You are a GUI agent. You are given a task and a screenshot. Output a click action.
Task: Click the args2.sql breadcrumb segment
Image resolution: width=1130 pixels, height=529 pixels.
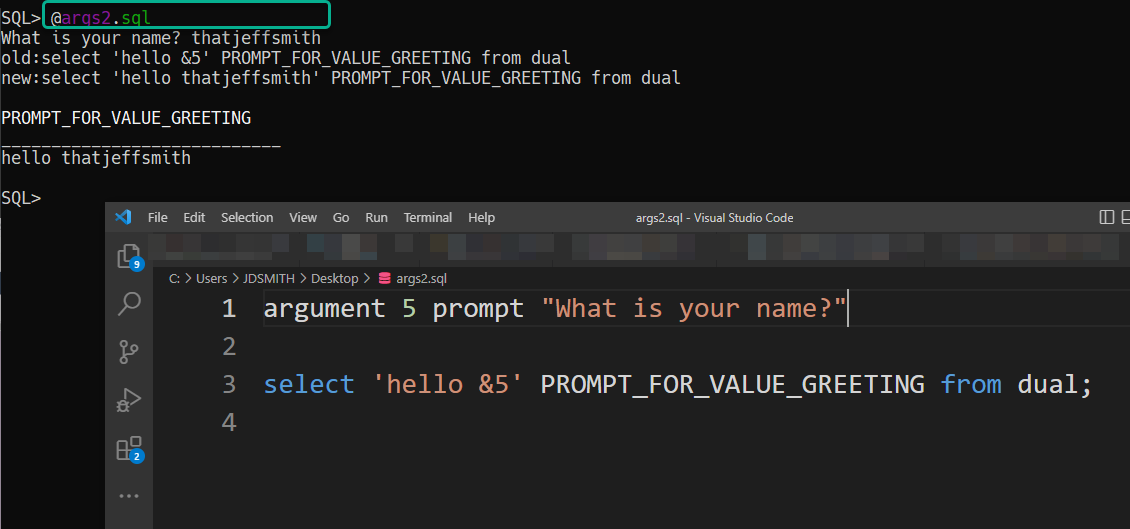[422, 278]
